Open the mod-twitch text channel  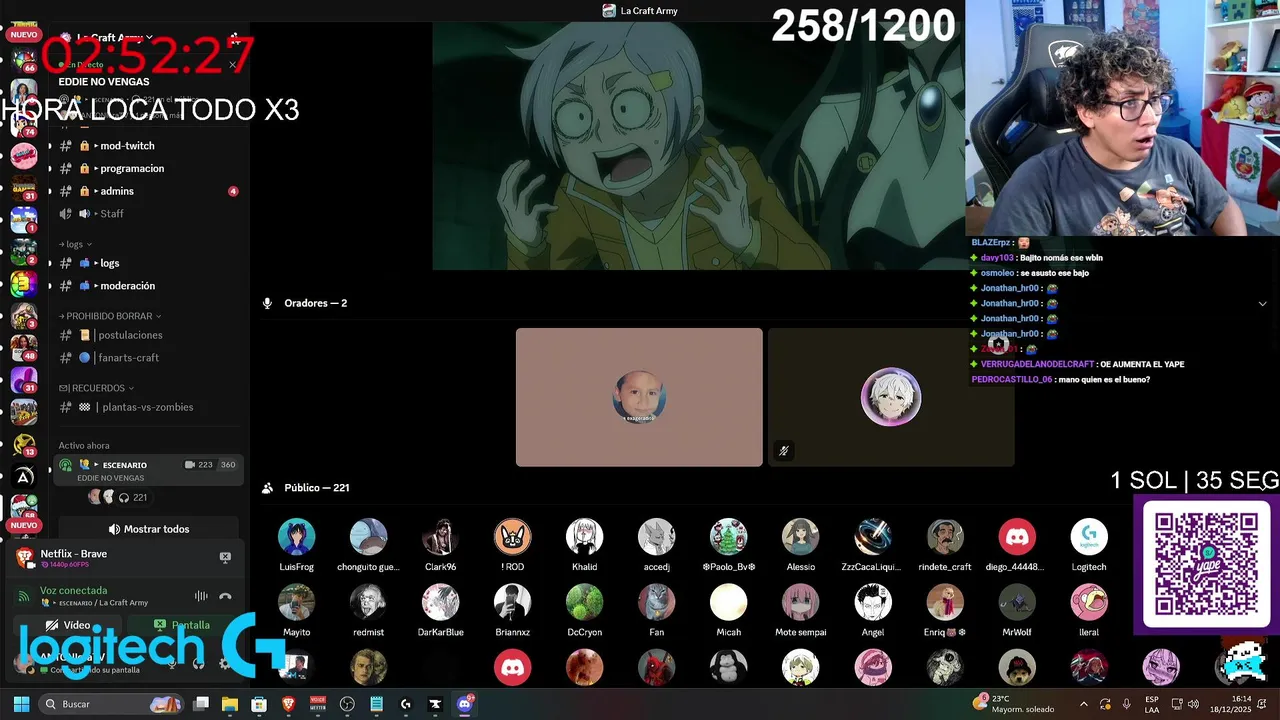tap(146, 146)
